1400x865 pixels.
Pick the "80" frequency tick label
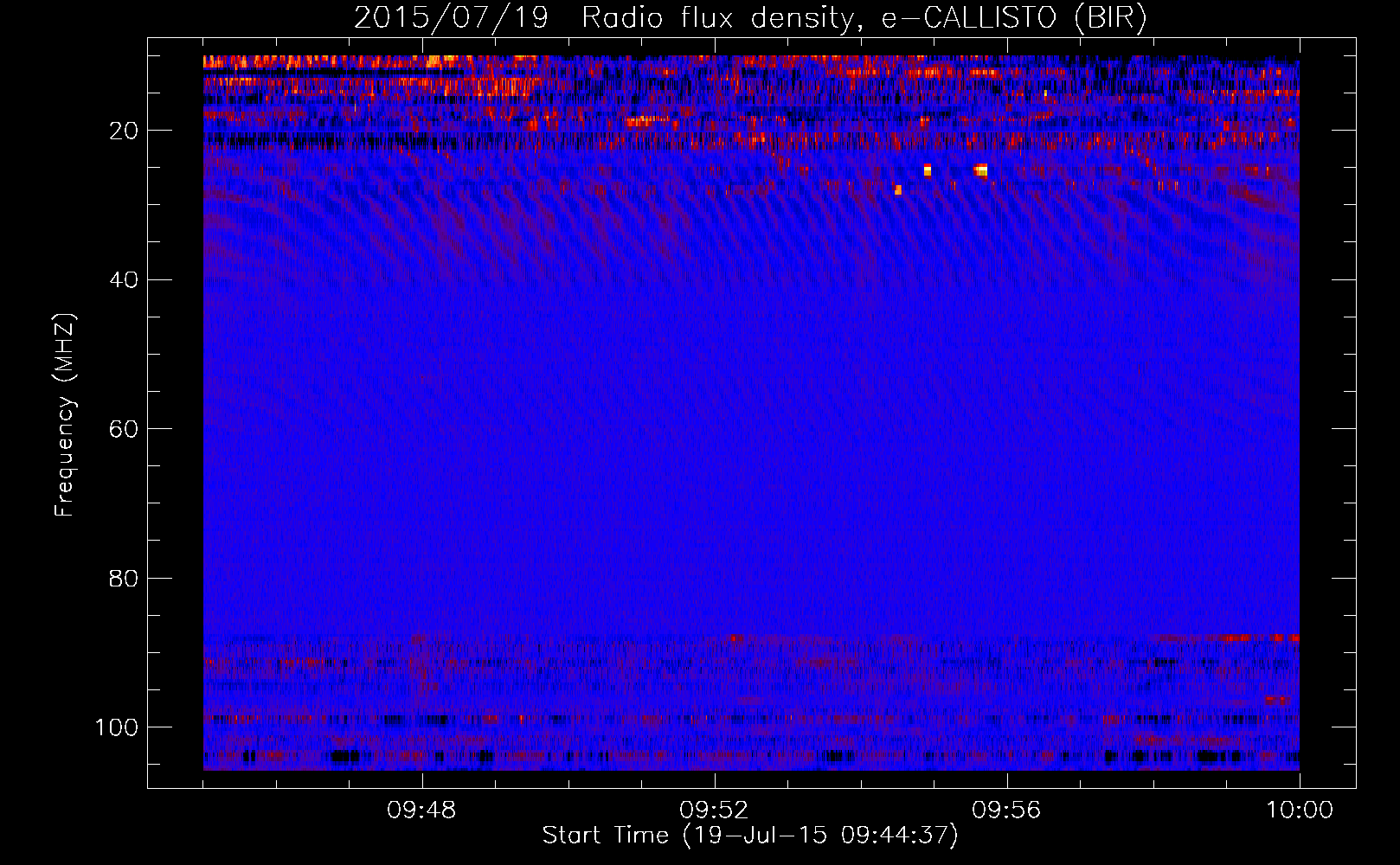[x=125, y=579]
